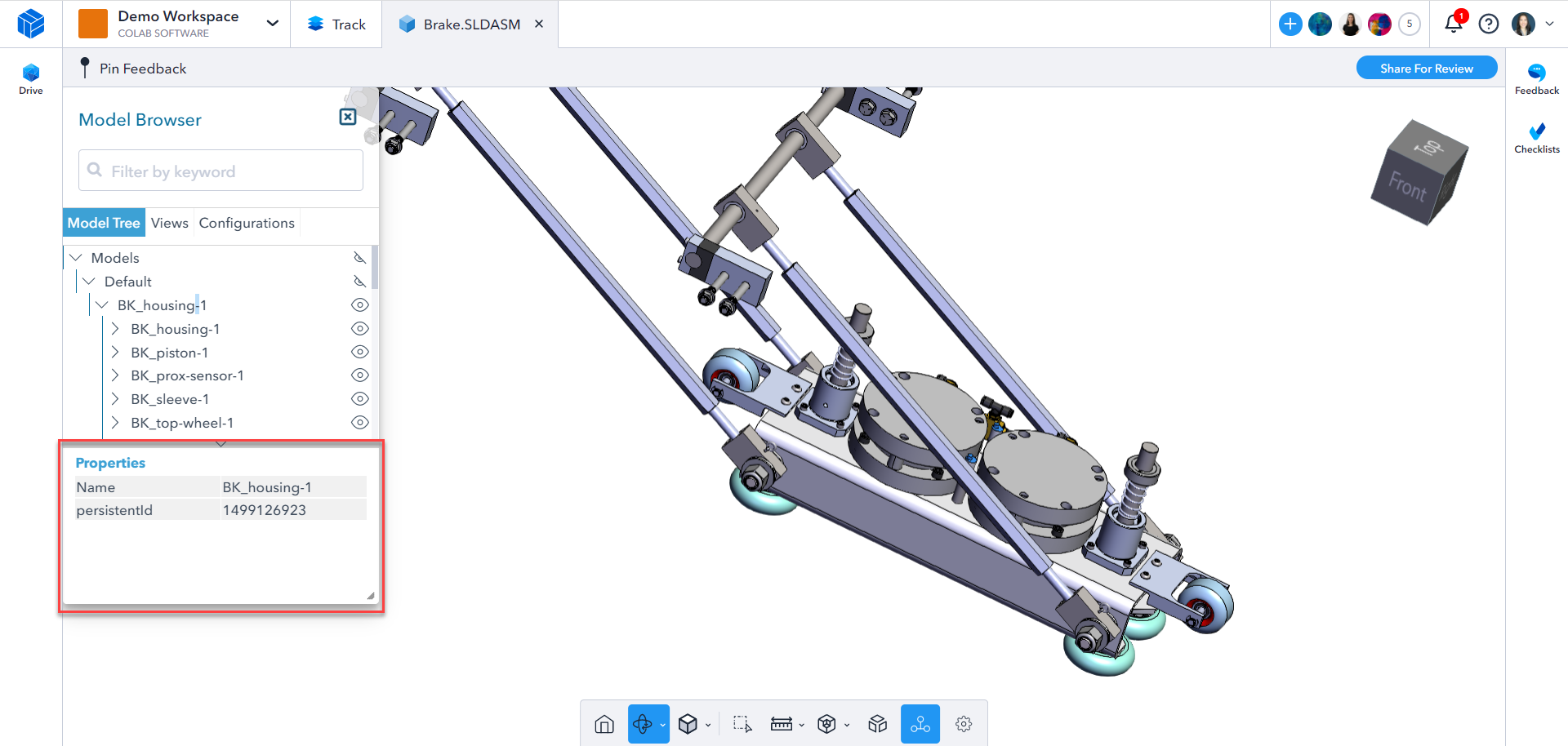This screenshot has width=1568, height=746.
Task: Expand the BK_prox-sensor-1 node
Action: [x=115, y=375]
